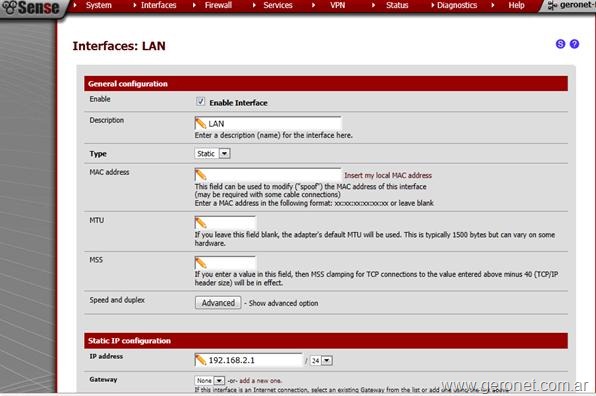Open the Gateway None dropdown
Viewport: 596px width, 396px height.
coord(210,380)
